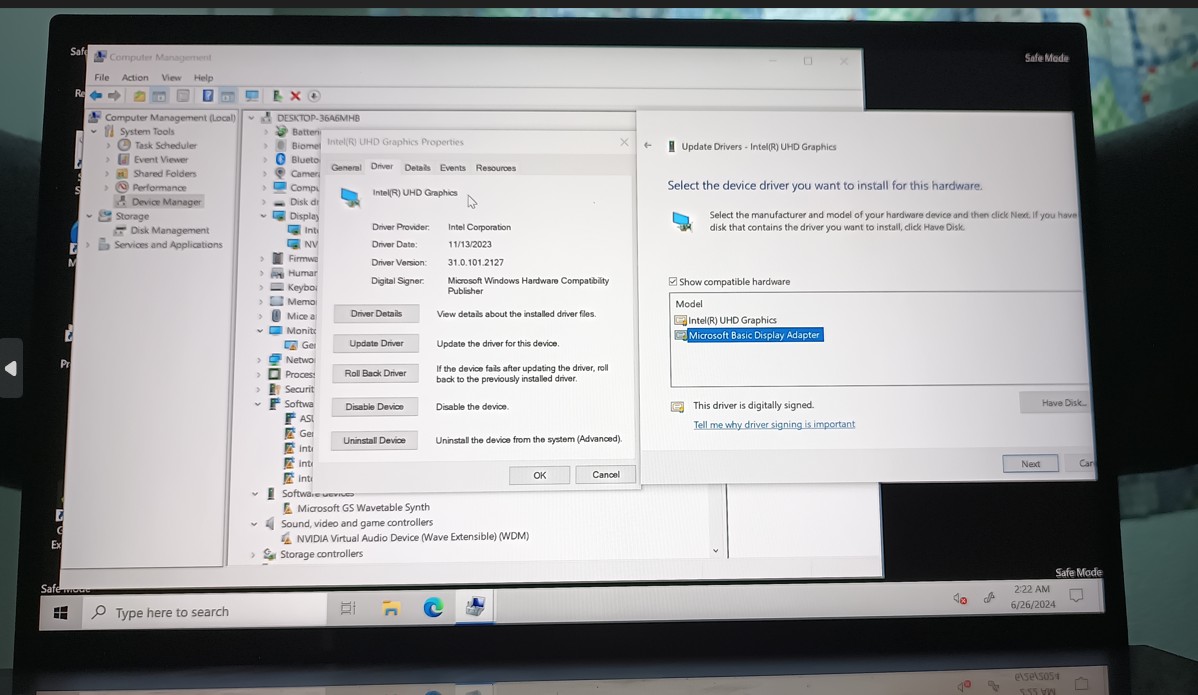Click Microsoft GS Wavetable Synth device
This screenshot has height=695, width=1198.
coord(363,507)
